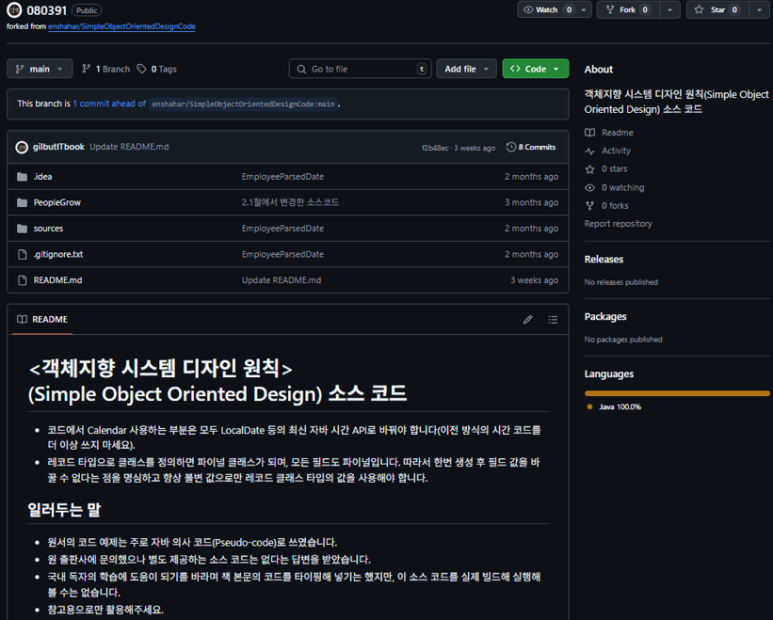Open Activity link in About sidebar

tap(608, 151)
